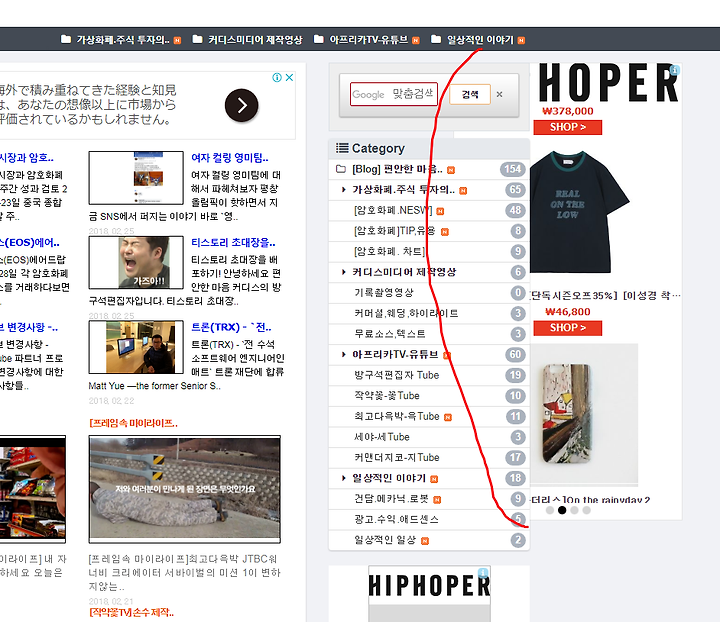Screen dimensions: 720x622
Task: Click the HIPHOPER banner ad at bottom
Action: click(429, 594)
